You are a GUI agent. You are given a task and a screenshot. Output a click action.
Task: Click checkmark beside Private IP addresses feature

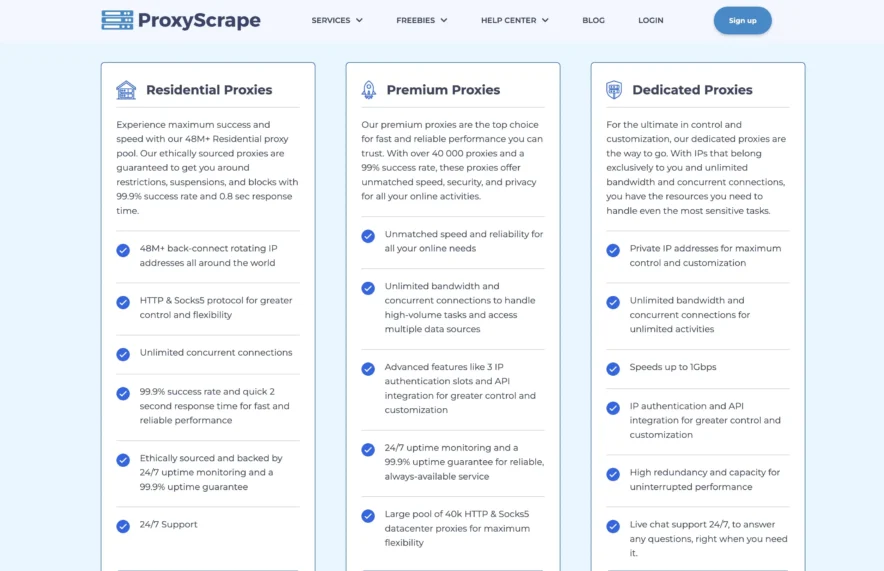pos(613,250)
